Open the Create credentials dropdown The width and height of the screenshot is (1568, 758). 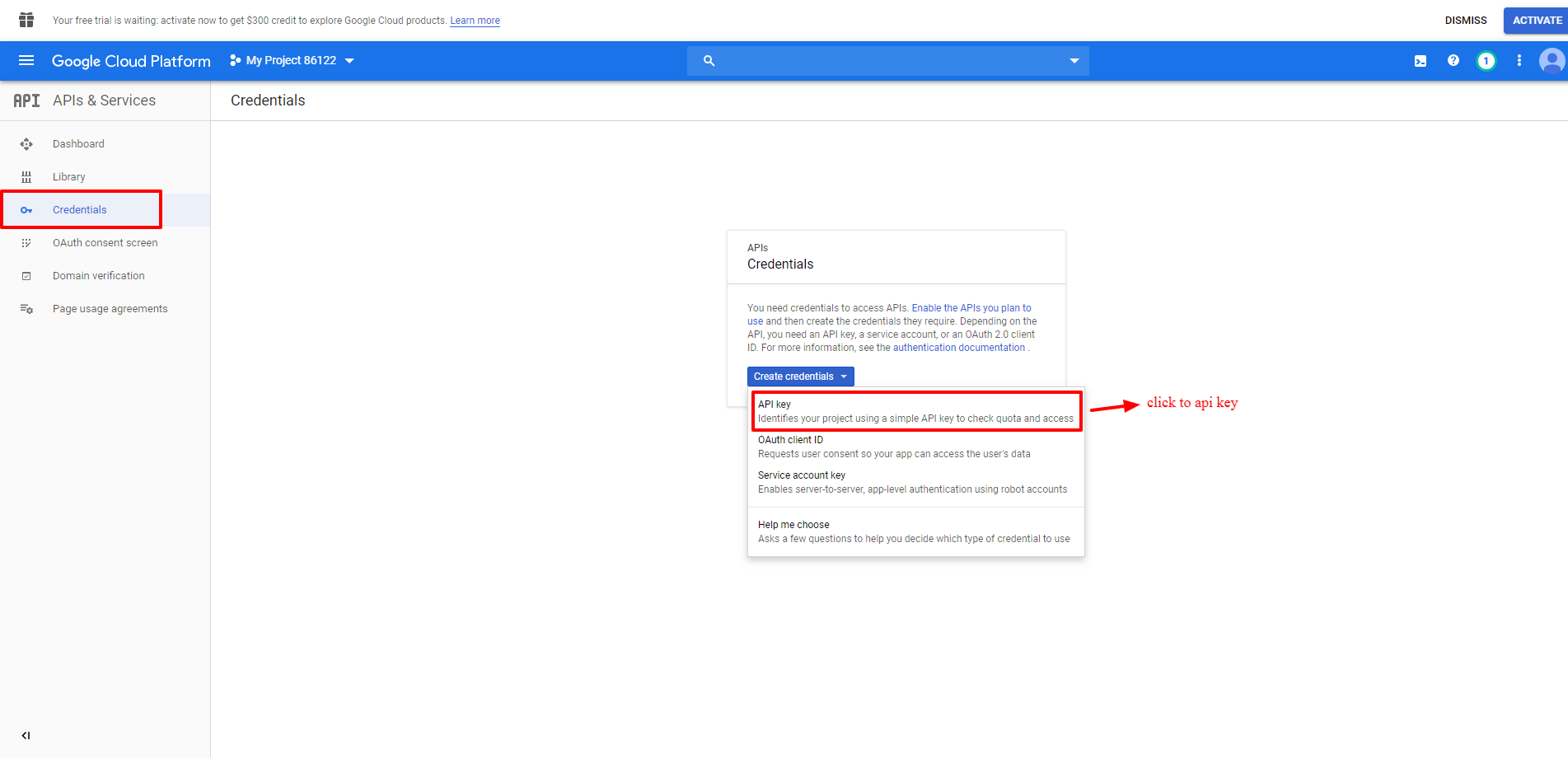(x=800, y=377)
